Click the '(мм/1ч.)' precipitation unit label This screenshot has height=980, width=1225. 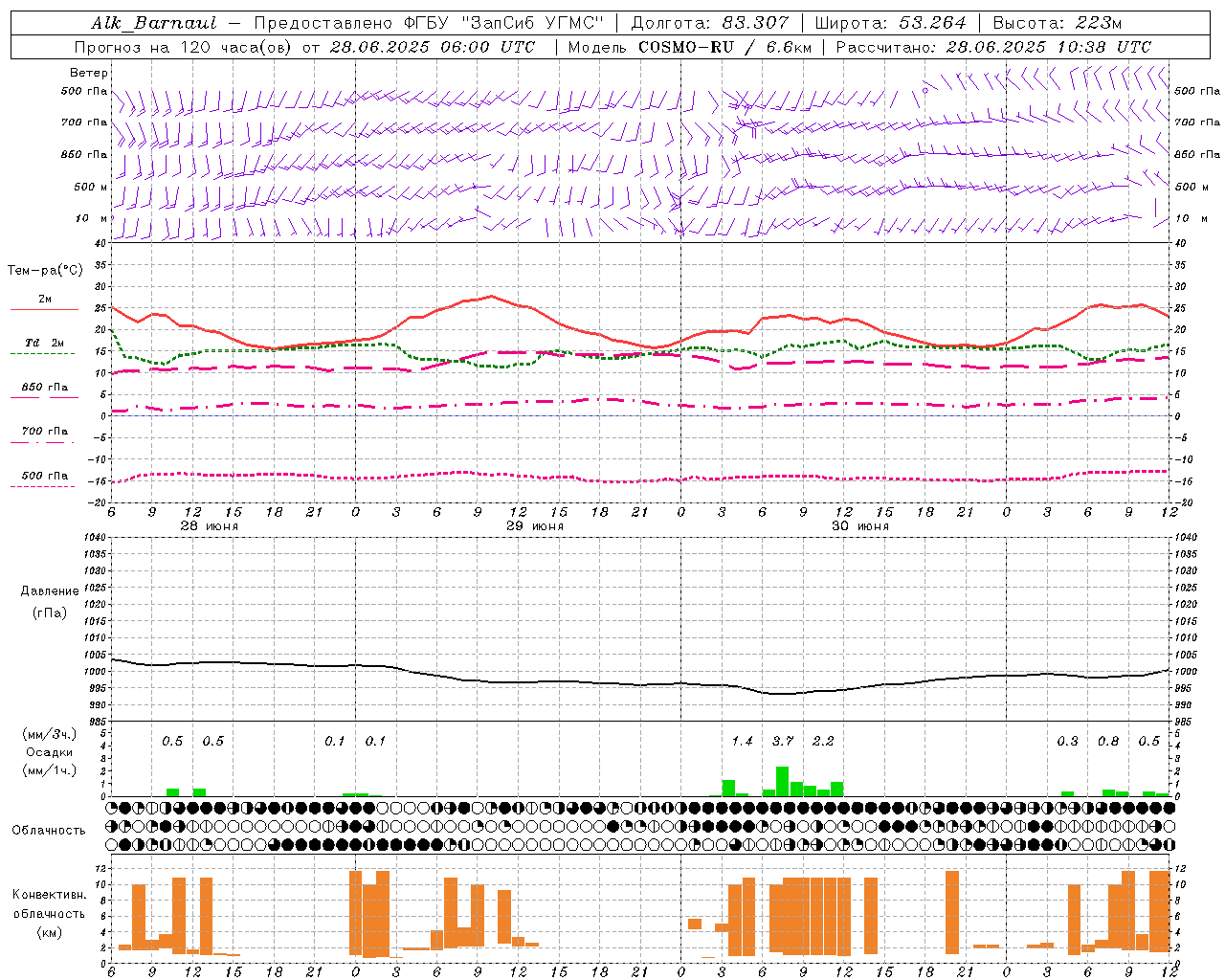click(x=50, y=770)
